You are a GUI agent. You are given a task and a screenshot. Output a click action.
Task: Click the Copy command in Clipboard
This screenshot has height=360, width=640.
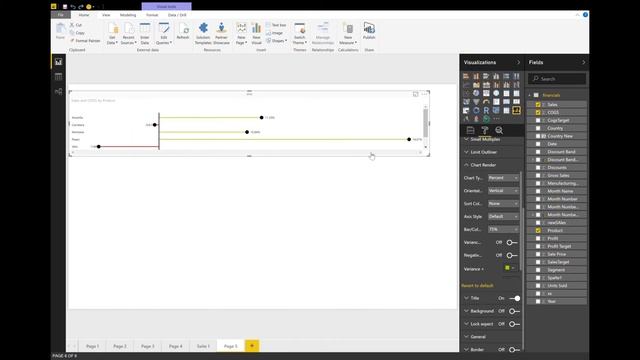[77, 33]
